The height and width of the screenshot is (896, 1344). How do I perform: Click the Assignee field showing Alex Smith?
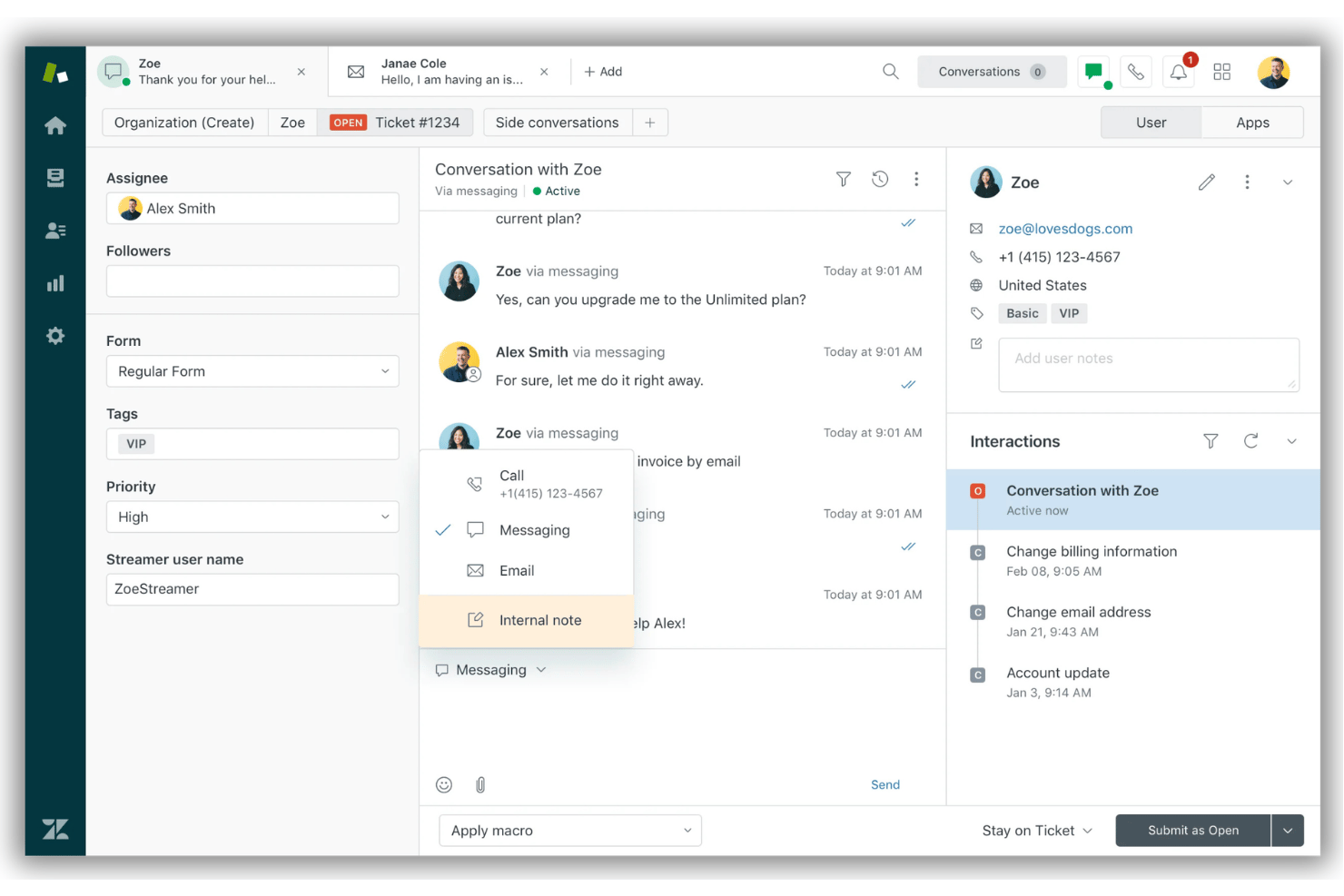pyautogui.click(x=252, y=208)
